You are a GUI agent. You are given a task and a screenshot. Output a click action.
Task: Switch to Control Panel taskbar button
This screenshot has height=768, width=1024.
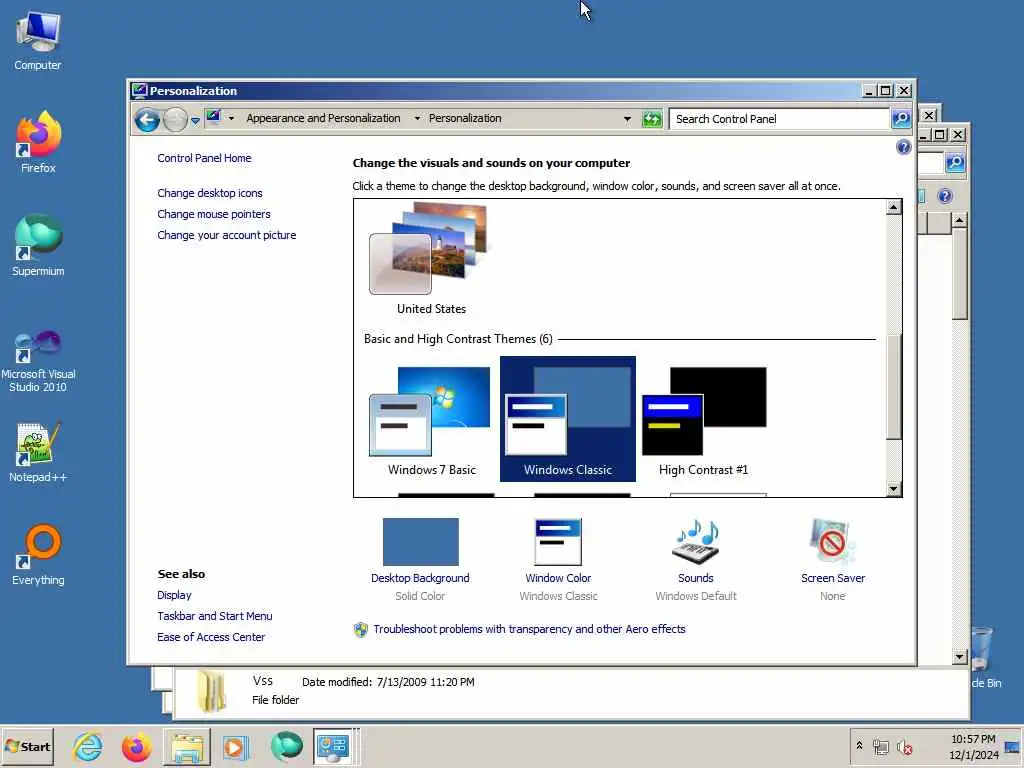point(336,746)
